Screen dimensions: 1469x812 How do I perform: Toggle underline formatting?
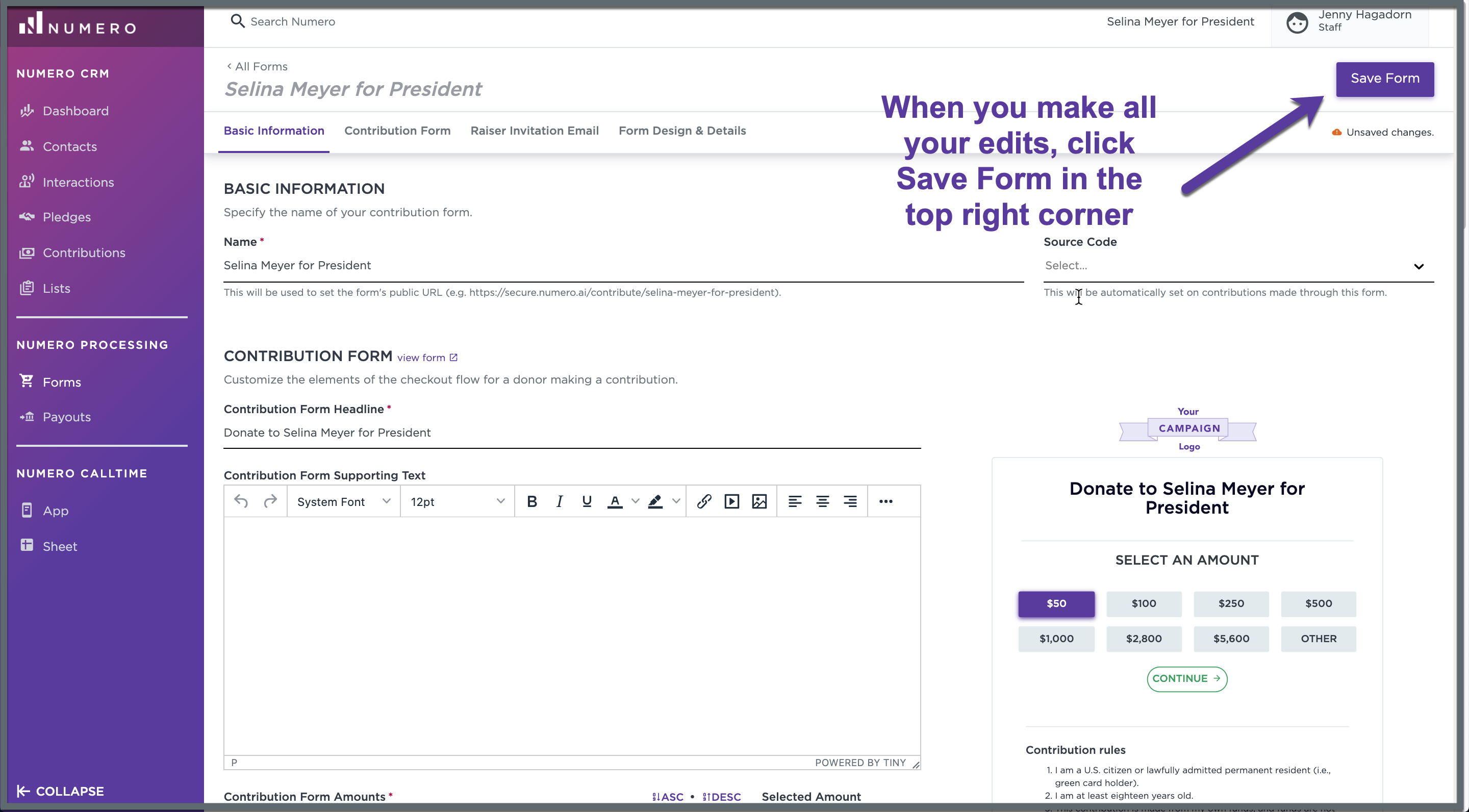pyautogui.click(x=587, y=501)
